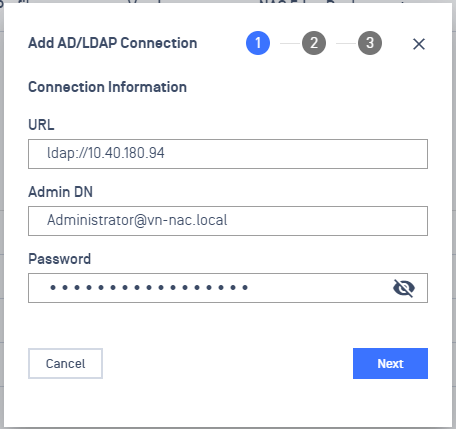Focus the URL input field
The width and height of the screenshot is (456, 429).
pos(228,154)
